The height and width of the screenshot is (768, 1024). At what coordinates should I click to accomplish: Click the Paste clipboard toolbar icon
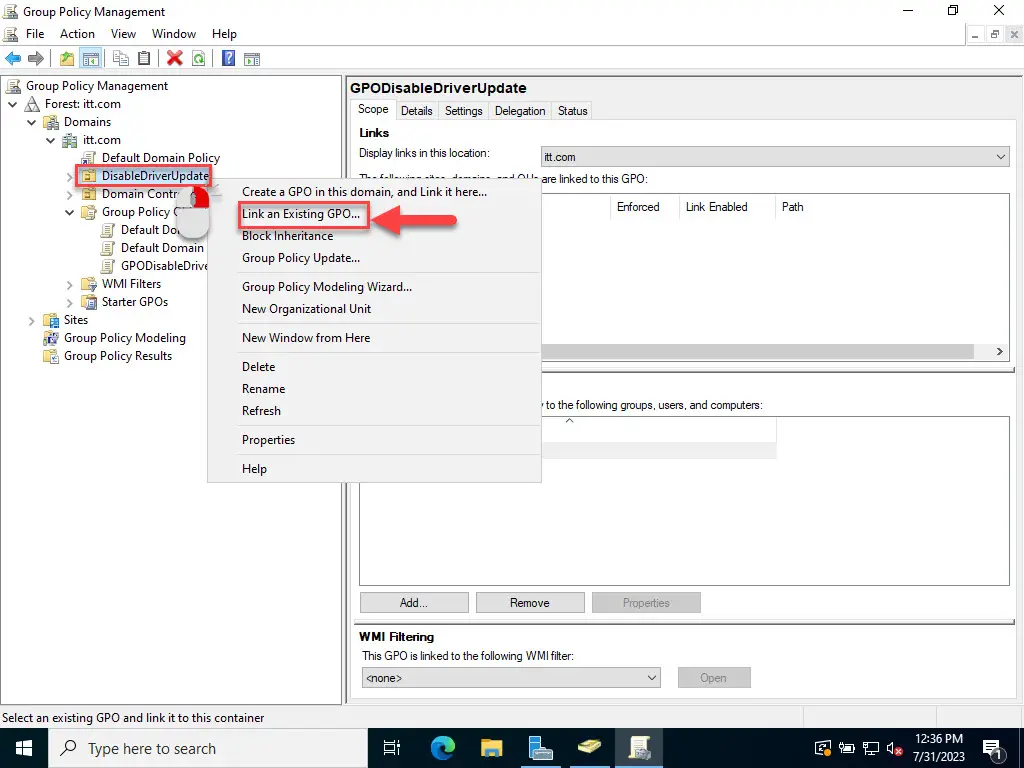(144, 59)
